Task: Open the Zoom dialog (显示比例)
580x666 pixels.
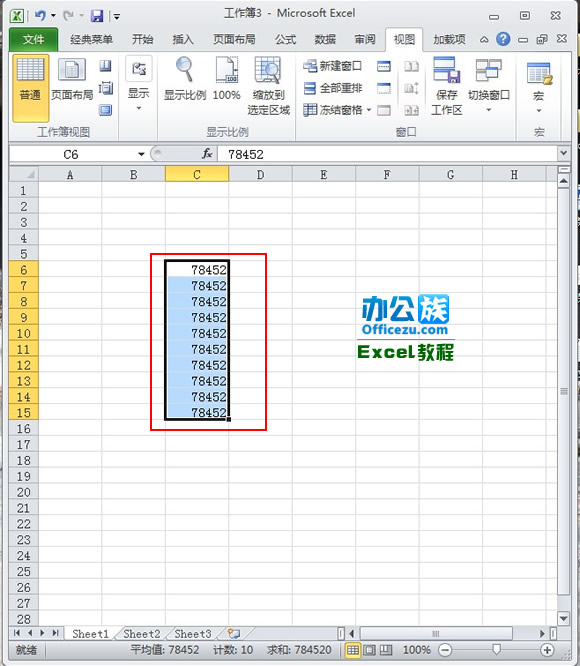Action: [185, 79]
